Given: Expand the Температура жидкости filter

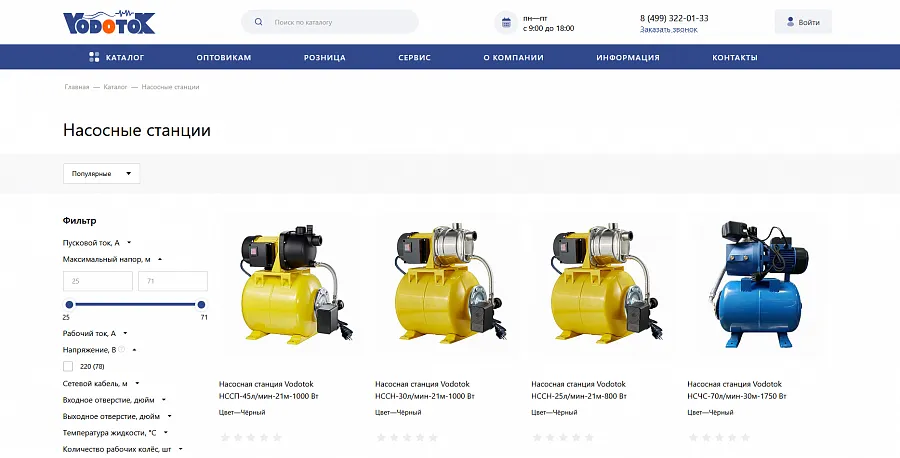Looking at the screenshot, I should [115, 433].
